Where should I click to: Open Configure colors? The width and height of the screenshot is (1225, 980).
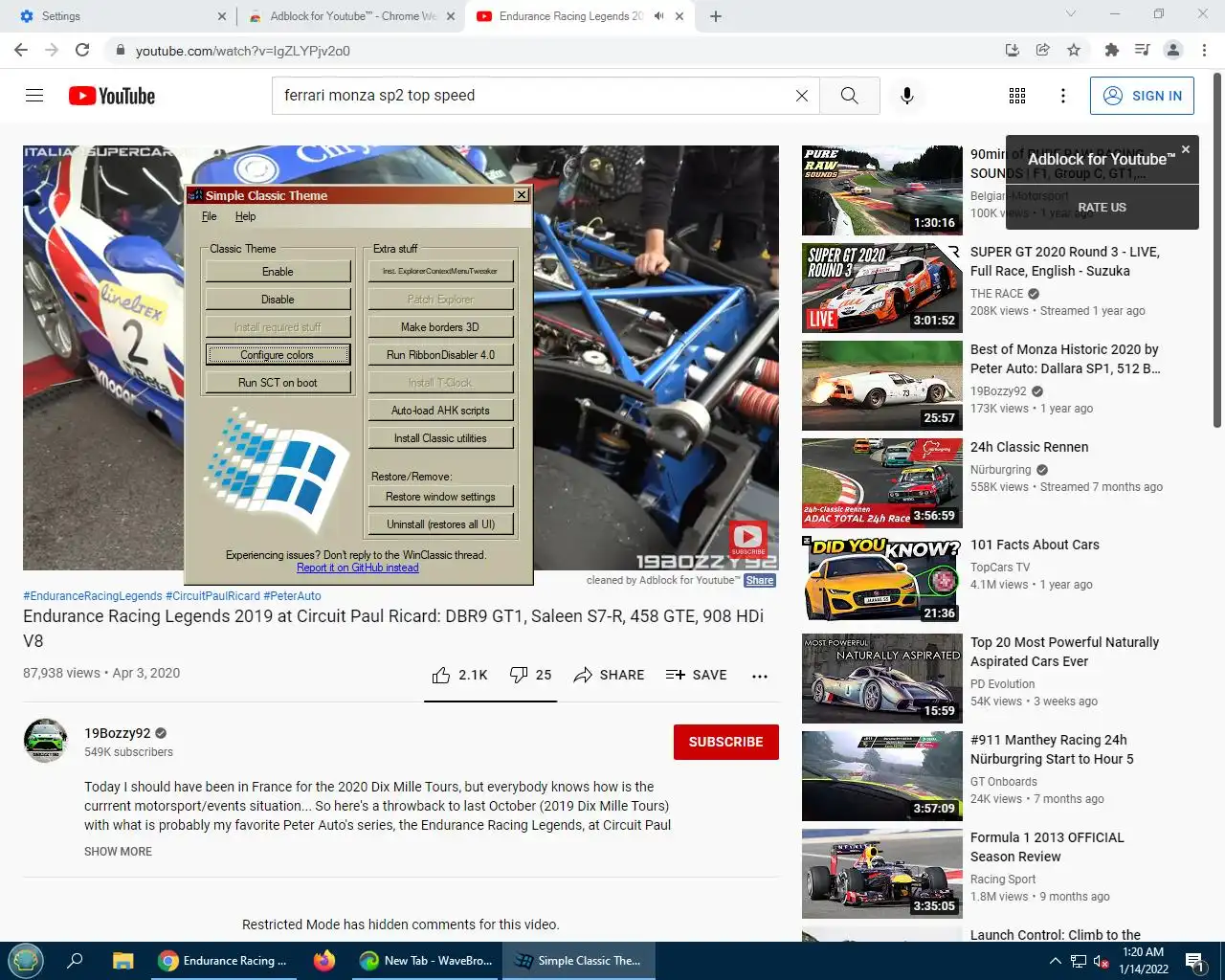(x=278, y=355)
